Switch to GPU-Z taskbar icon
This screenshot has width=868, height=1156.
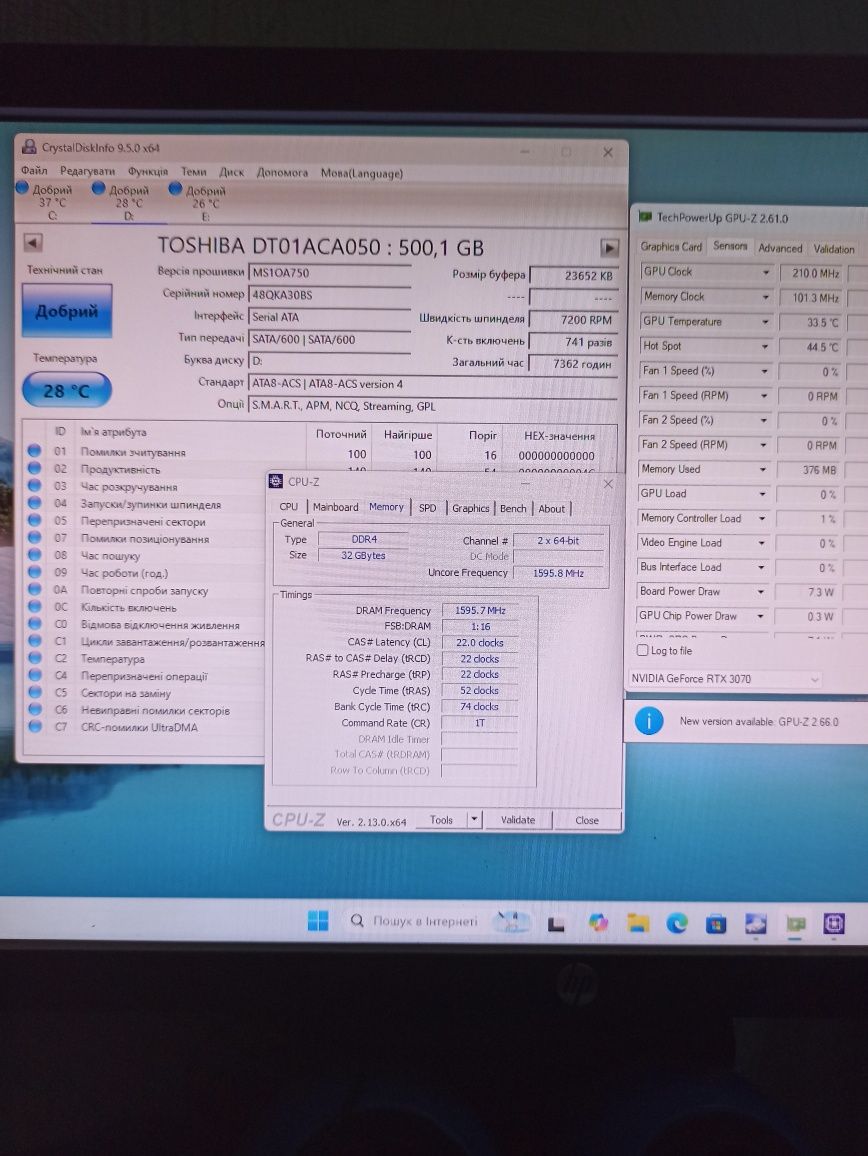pos(795,923)
